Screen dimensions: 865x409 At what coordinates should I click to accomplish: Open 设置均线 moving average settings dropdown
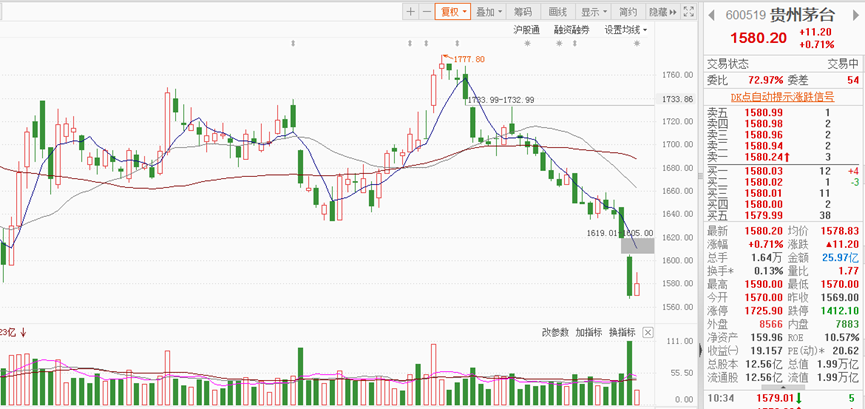(x=626, y=30)
